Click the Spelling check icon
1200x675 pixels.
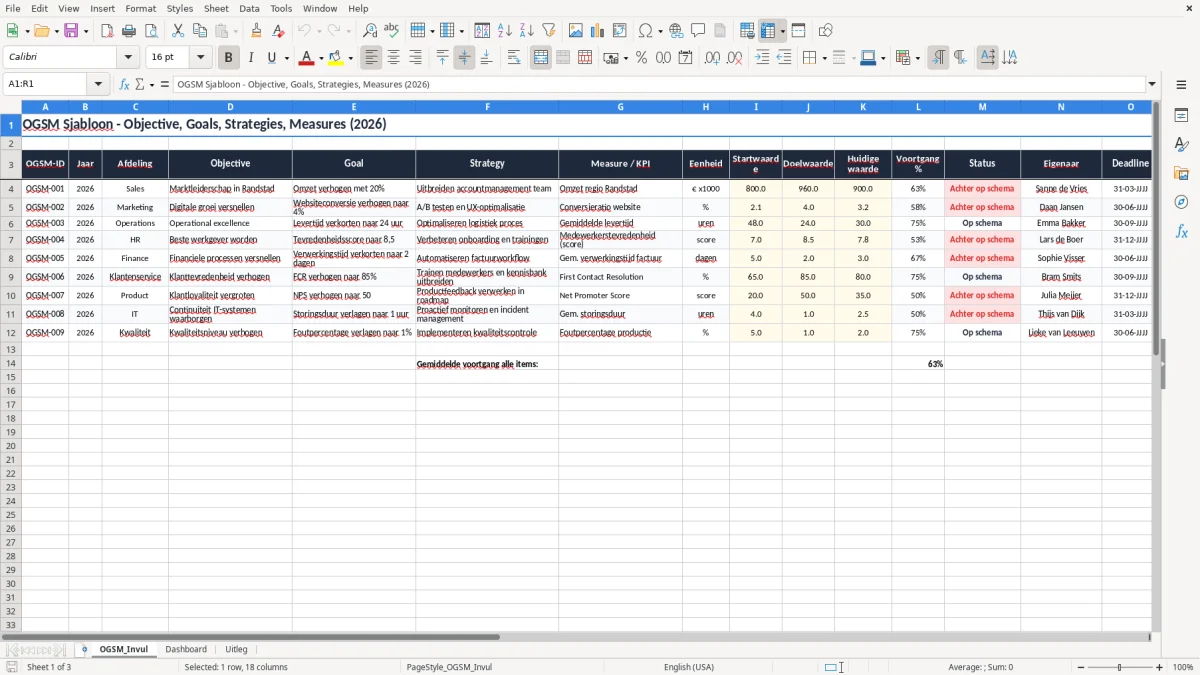tap(391, 31)
